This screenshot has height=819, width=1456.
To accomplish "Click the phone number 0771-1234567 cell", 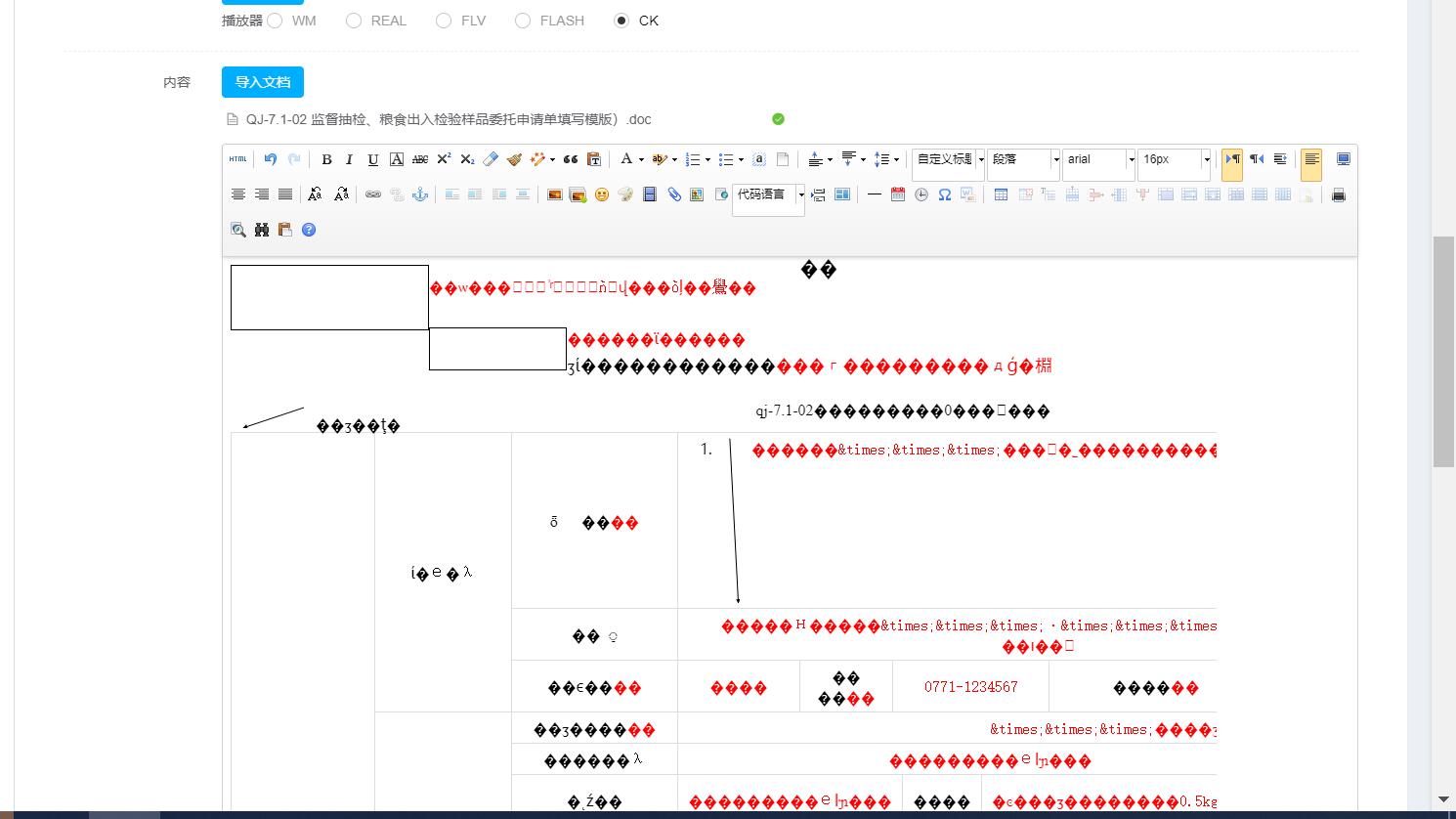I will click(970, 686).
